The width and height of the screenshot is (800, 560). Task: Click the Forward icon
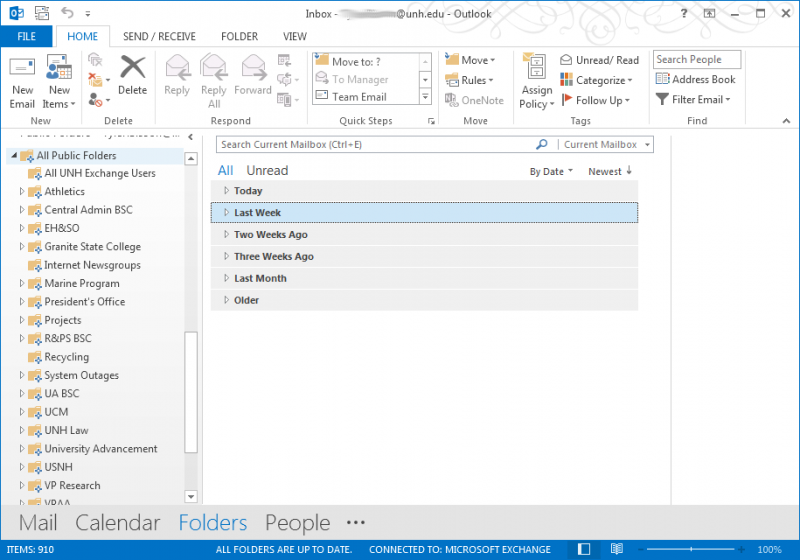253,77
